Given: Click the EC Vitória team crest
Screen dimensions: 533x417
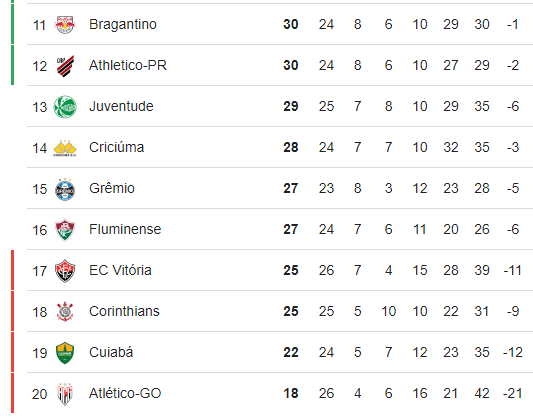Looking at the screenshot, I should coord(65,271).
